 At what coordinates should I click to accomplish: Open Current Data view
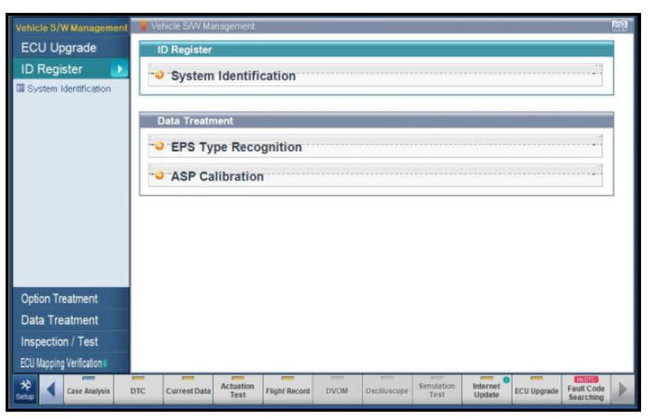(x=188, y=390)
